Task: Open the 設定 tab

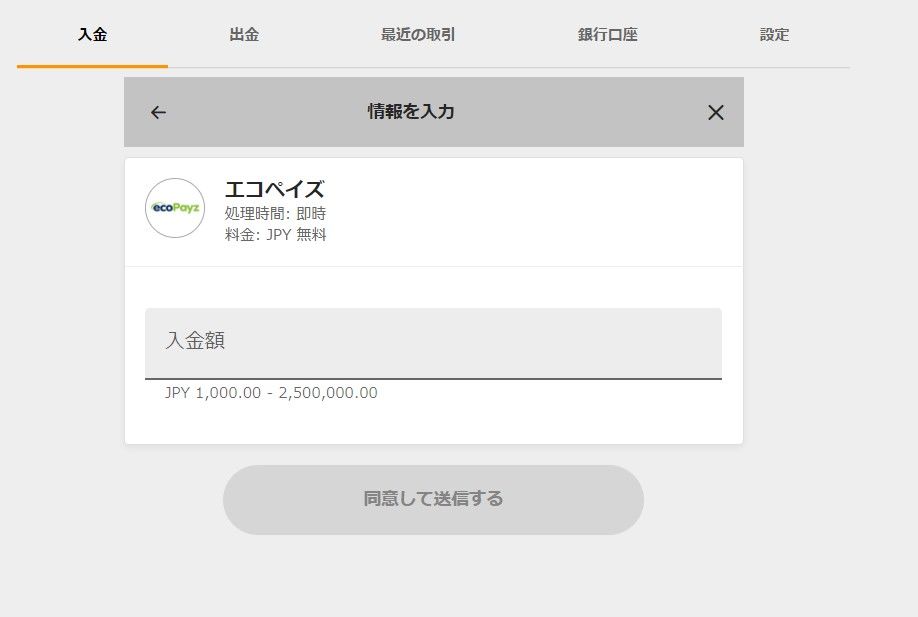Action: 774,35
